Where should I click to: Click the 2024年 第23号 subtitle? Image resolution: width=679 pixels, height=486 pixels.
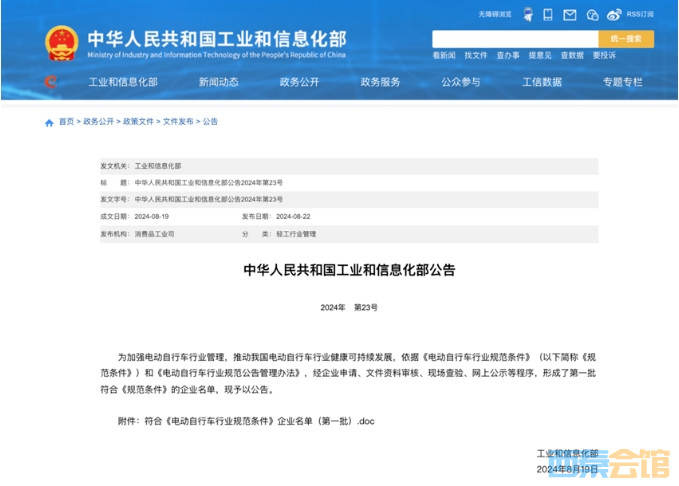pyautogui.click(x=349, y=308)
